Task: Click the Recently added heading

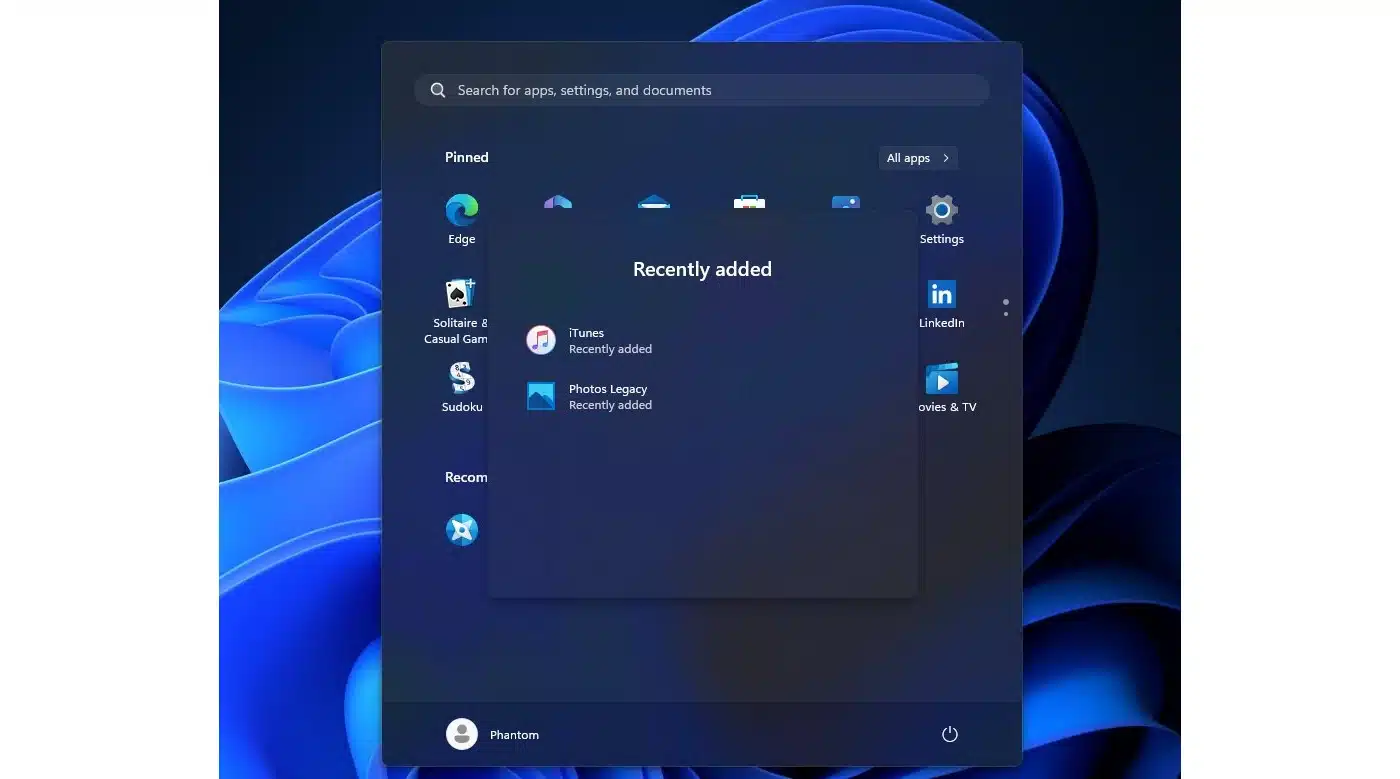Action: [702, 269]
